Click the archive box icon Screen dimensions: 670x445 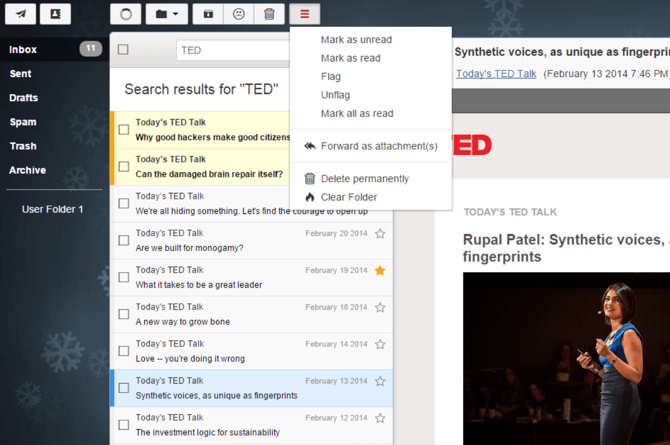point(208,14)
